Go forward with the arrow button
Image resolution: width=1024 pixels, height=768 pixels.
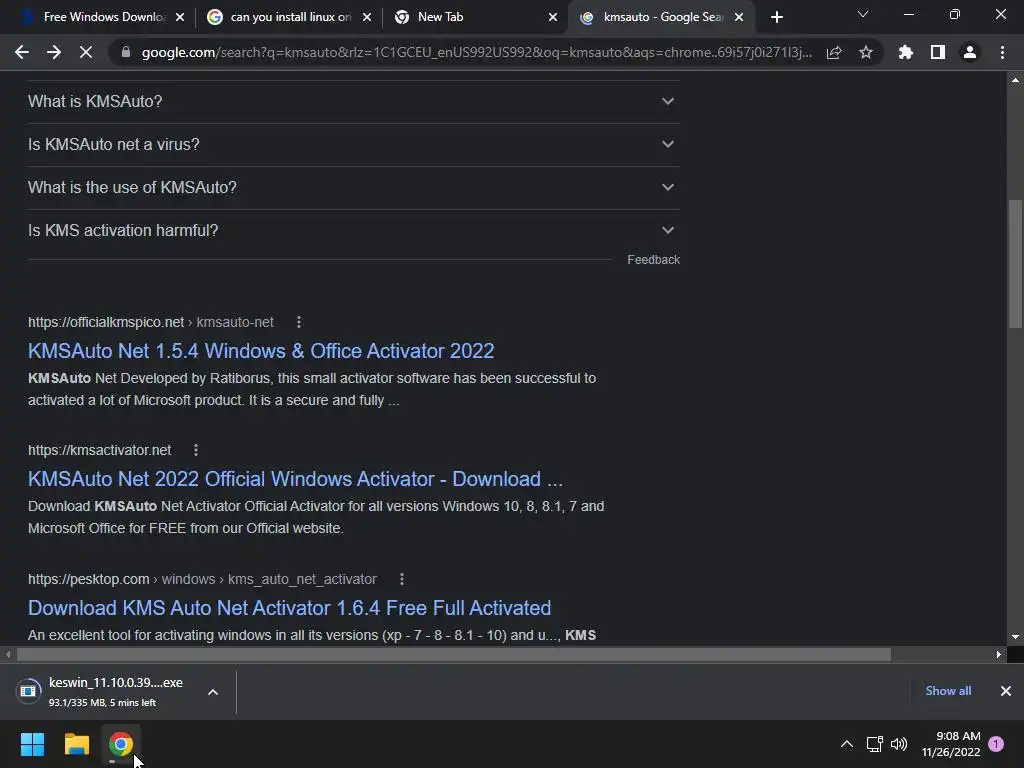(x=54, y=52)
